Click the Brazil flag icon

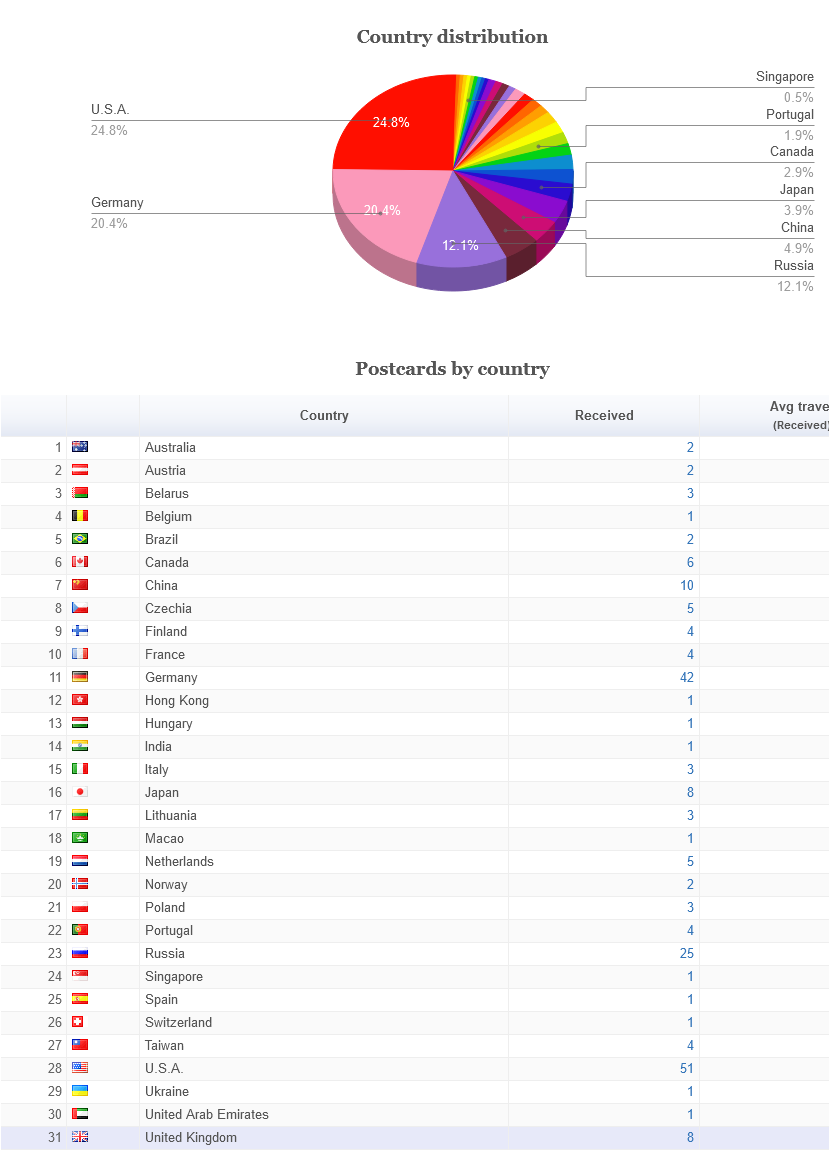click(80, 539)
